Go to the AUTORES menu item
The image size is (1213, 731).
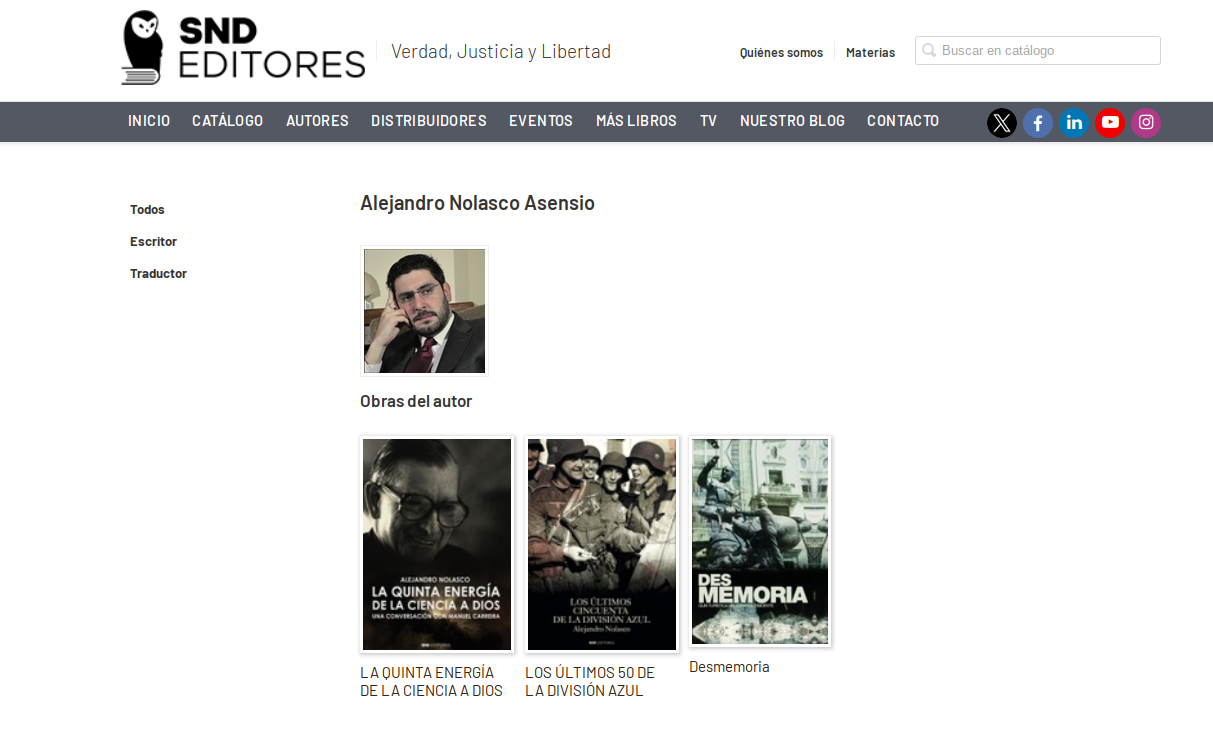click(x=317, y=121)
